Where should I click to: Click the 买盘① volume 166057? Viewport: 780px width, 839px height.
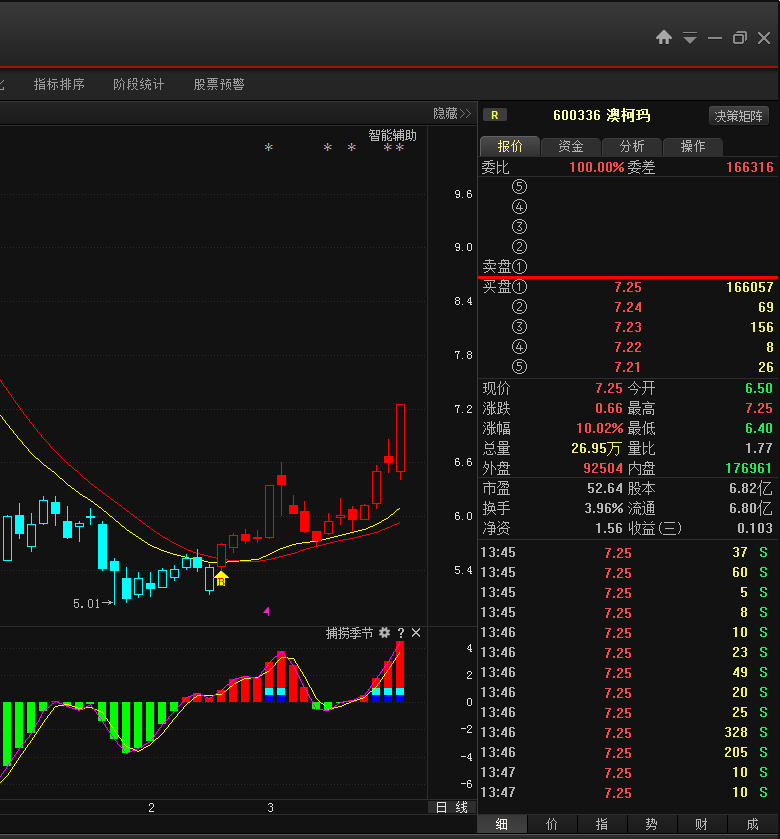coord(750,287)
